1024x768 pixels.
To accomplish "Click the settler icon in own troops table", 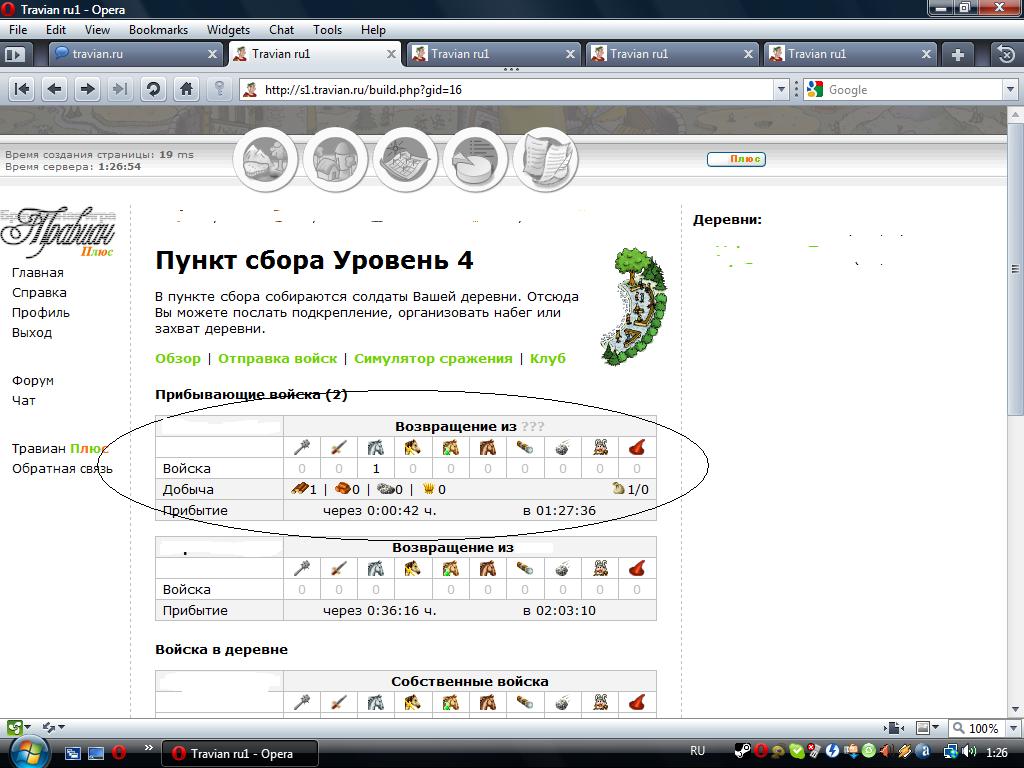I will [x=637, y=702].
